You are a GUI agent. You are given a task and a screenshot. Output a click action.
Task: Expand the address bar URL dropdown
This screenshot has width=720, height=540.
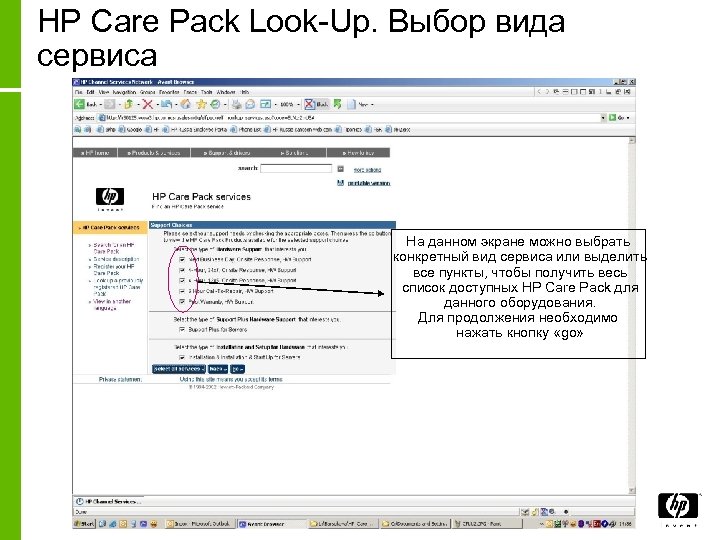coord(603,118)
